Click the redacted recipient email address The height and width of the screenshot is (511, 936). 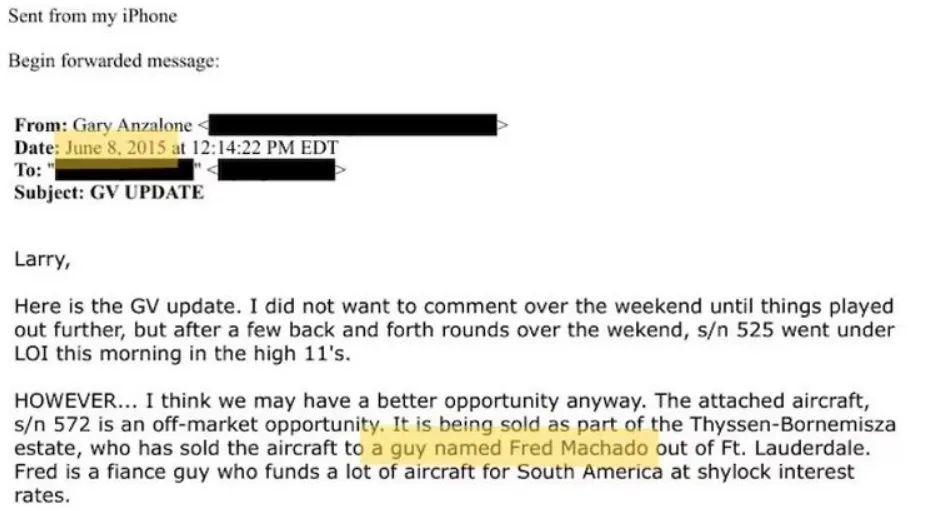point(277,170)
